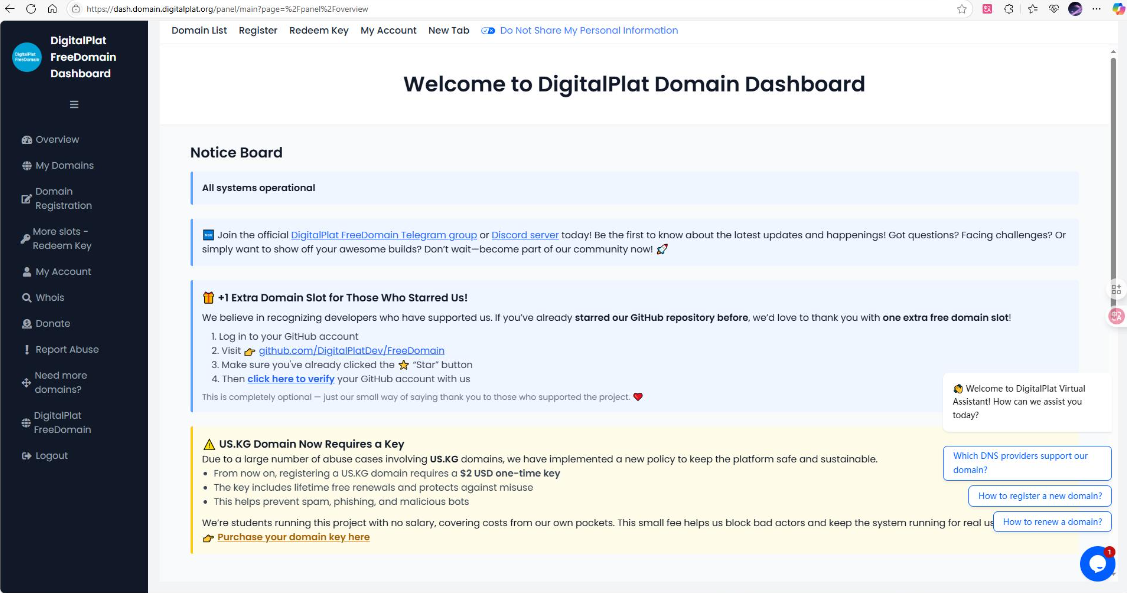
Task: Open the browser profile avatar
Action: pos(1075,9)
